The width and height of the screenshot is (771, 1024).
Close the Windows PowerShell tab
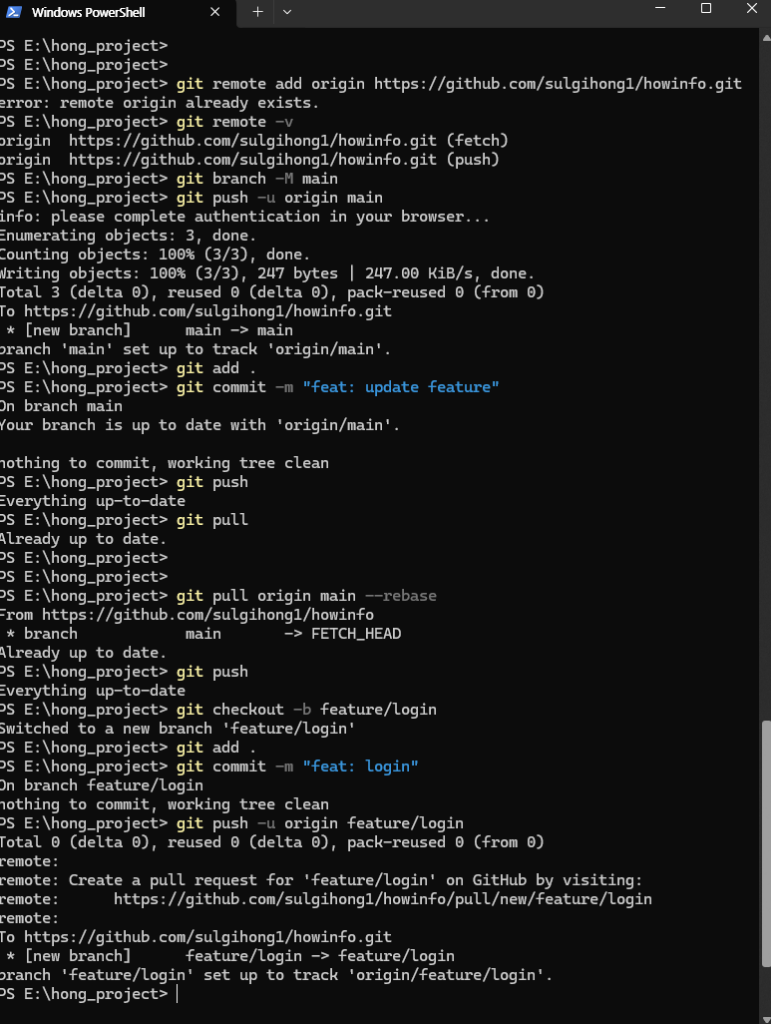215,12
